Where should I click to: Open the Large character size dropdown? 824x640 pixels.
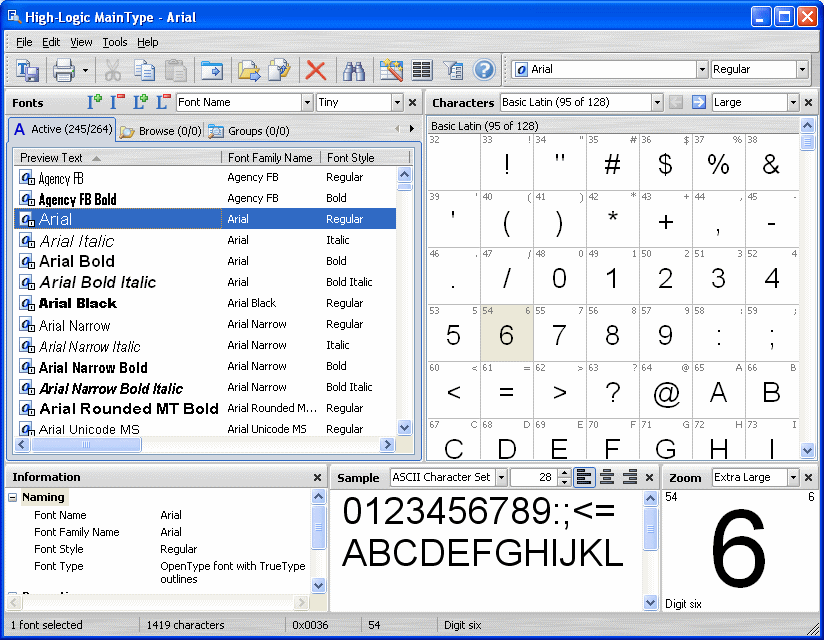[793, 102]
